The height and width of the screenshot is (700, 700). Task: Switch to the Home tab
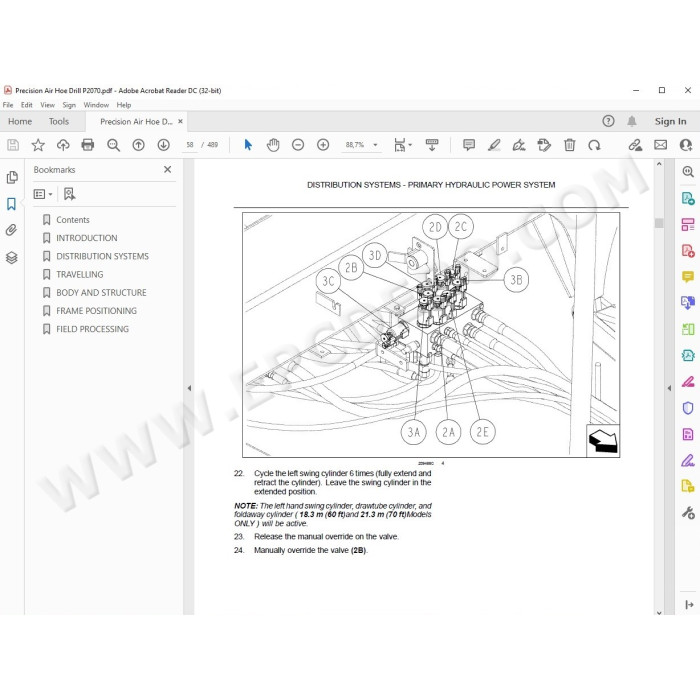point(20,121)
